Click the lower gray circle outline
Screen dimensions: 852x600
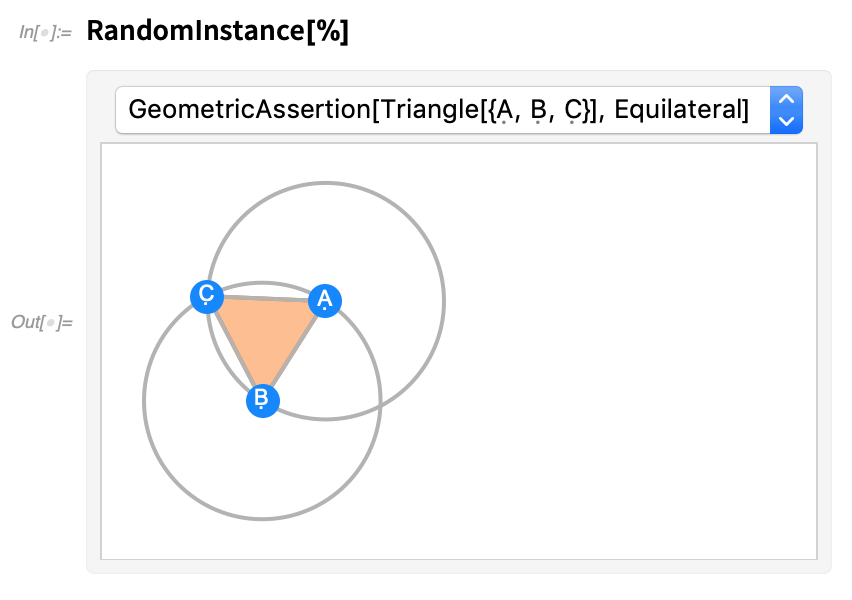[x=262, y=519]
